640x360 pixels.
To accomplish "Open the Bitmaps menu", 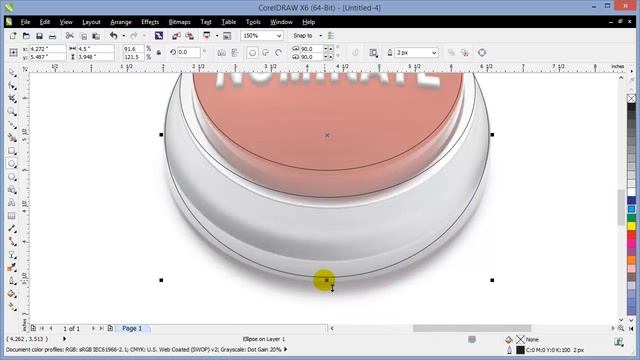I will [180, 22].
